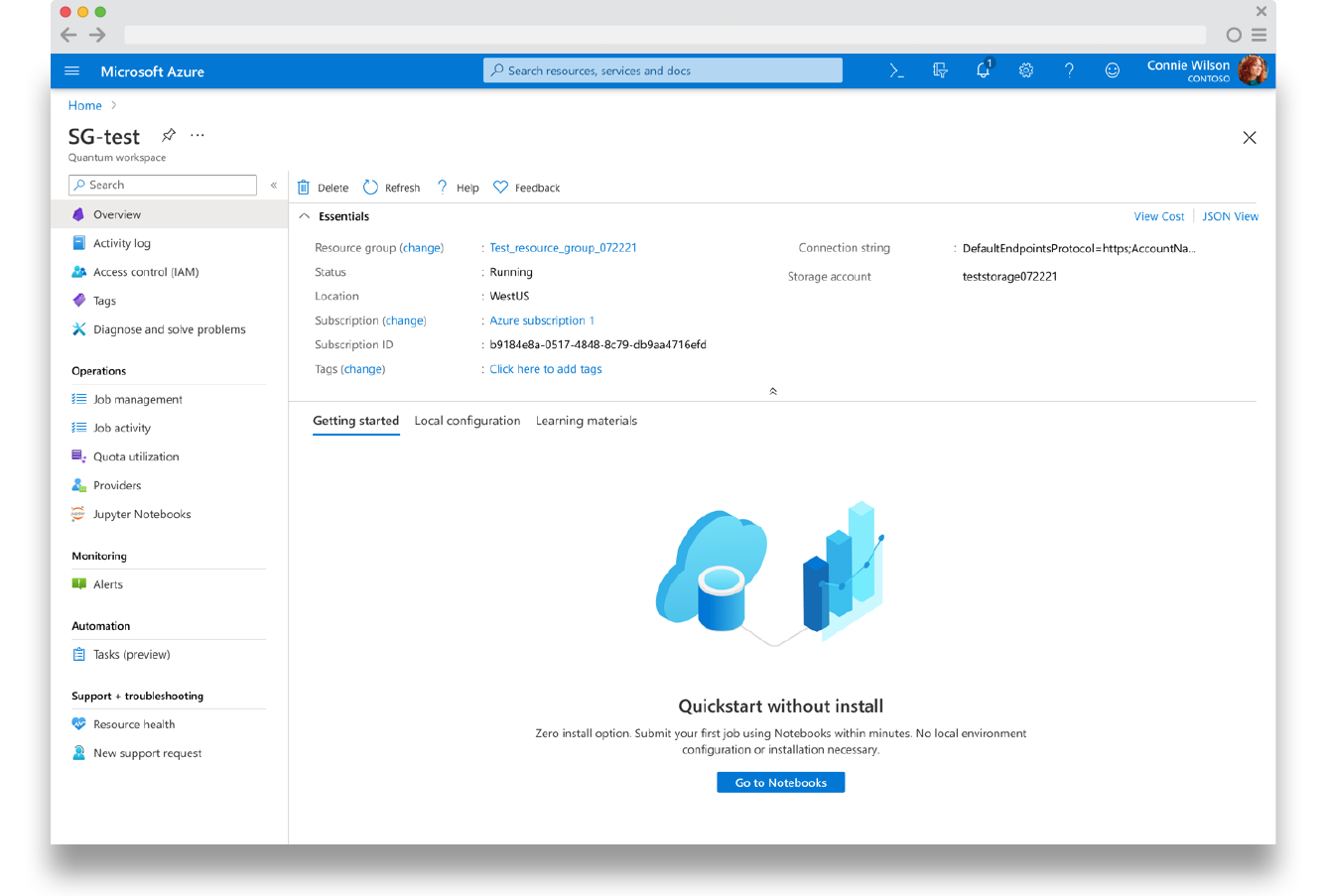This screenshot has width=1327, height=896.
Task: Pin SG-test to dashboard
Action: (169, 135)
